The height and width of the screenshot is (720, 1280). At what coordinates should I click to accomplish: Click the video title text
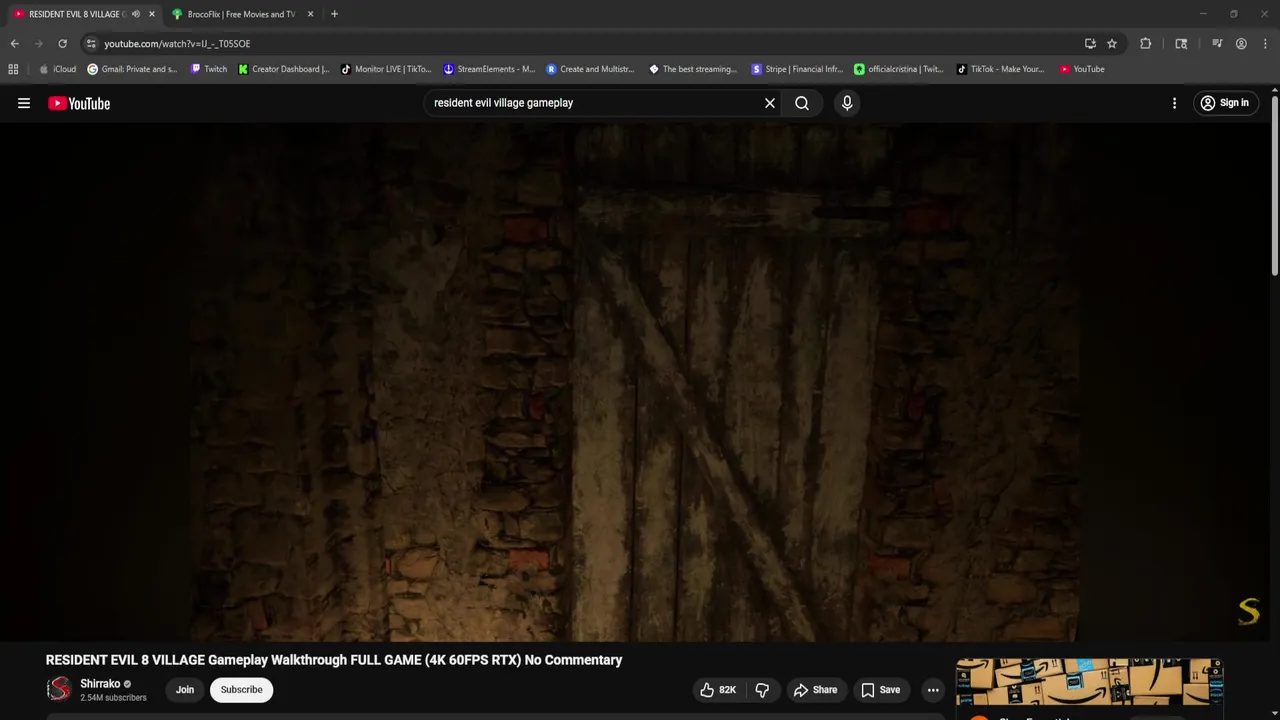pyautogui.click(x=334, y=660)
